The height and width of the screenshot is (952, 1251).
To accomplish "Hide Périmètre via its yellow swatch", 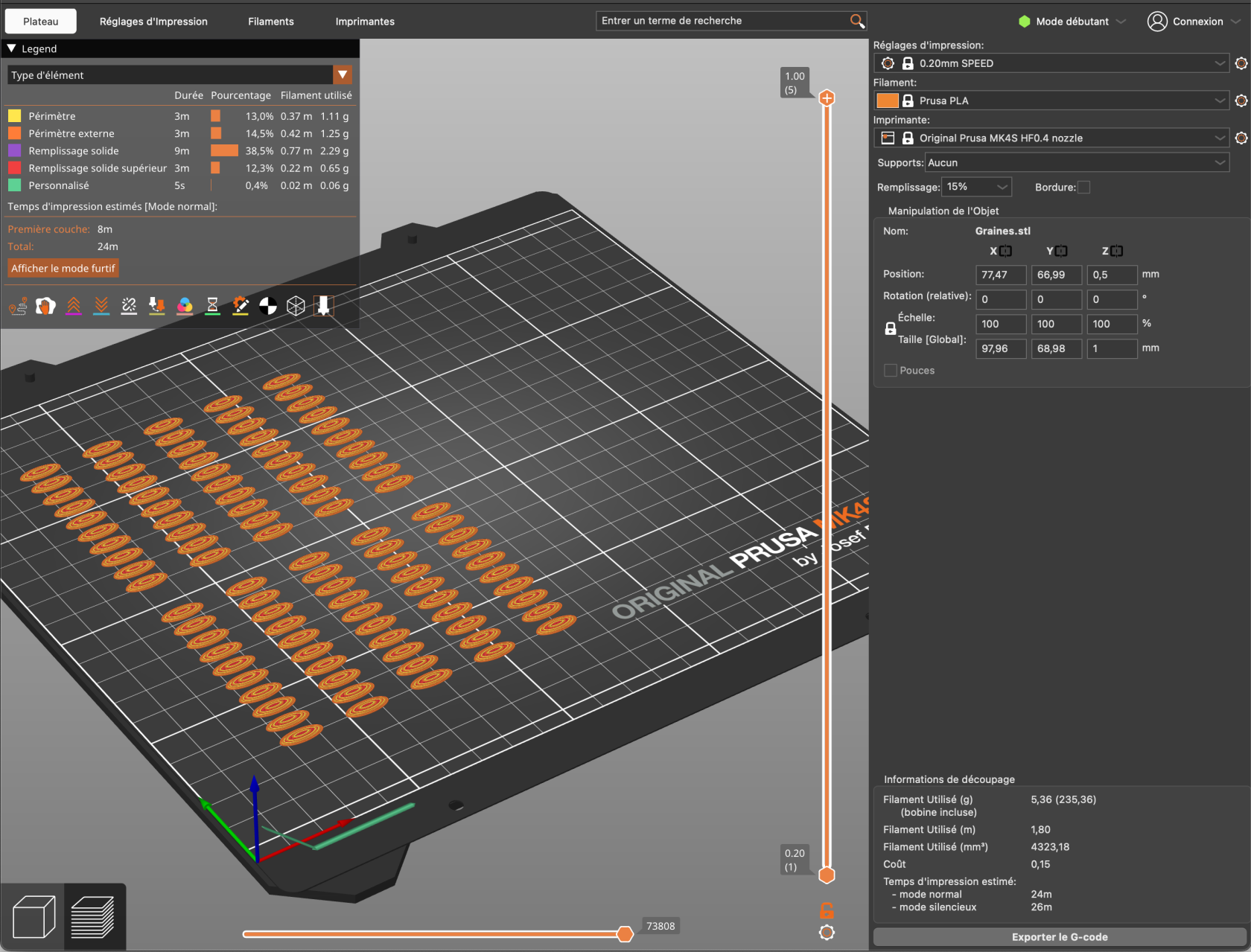I will (x=14, y=116).
